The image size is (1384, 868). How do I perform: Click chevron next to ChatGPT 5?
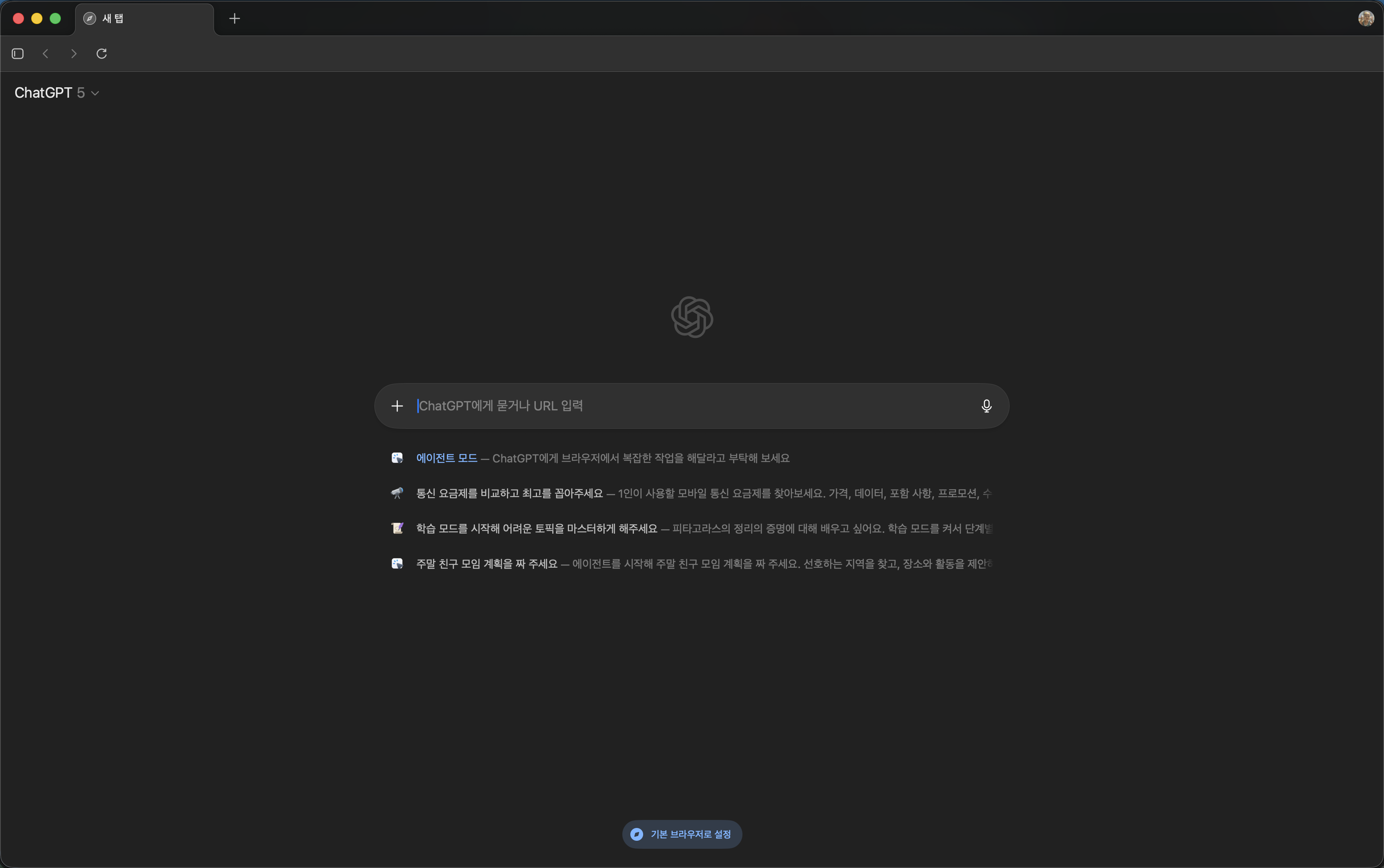[95, 93]
